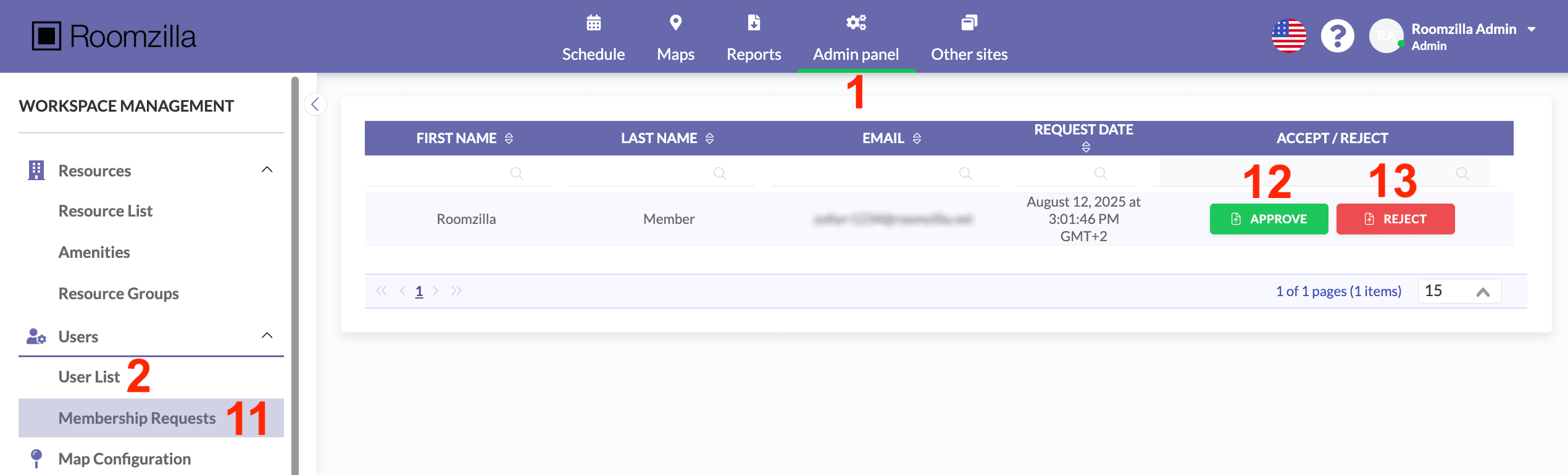
Task: Click the US flag language icon
Action: (x=1289, y=36)
